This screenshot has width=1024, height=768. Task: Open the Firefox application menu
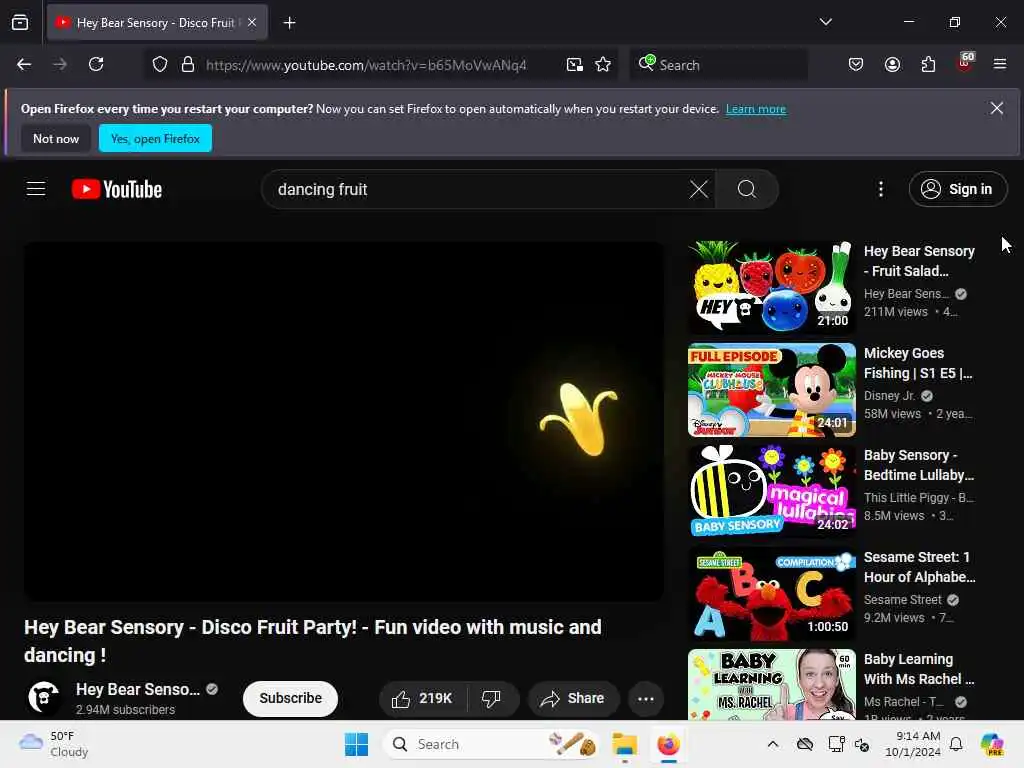pos(1000,64)
